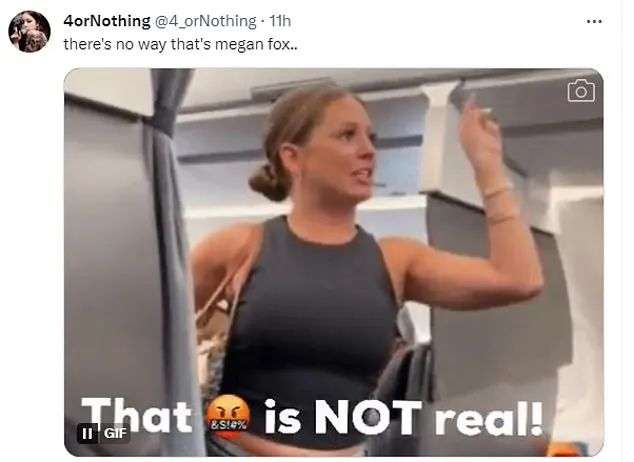Image resolution: width=634 pixels, height=462 pixels.
Task: Click the dot separator before 11h
Action: tap(262, 21)
